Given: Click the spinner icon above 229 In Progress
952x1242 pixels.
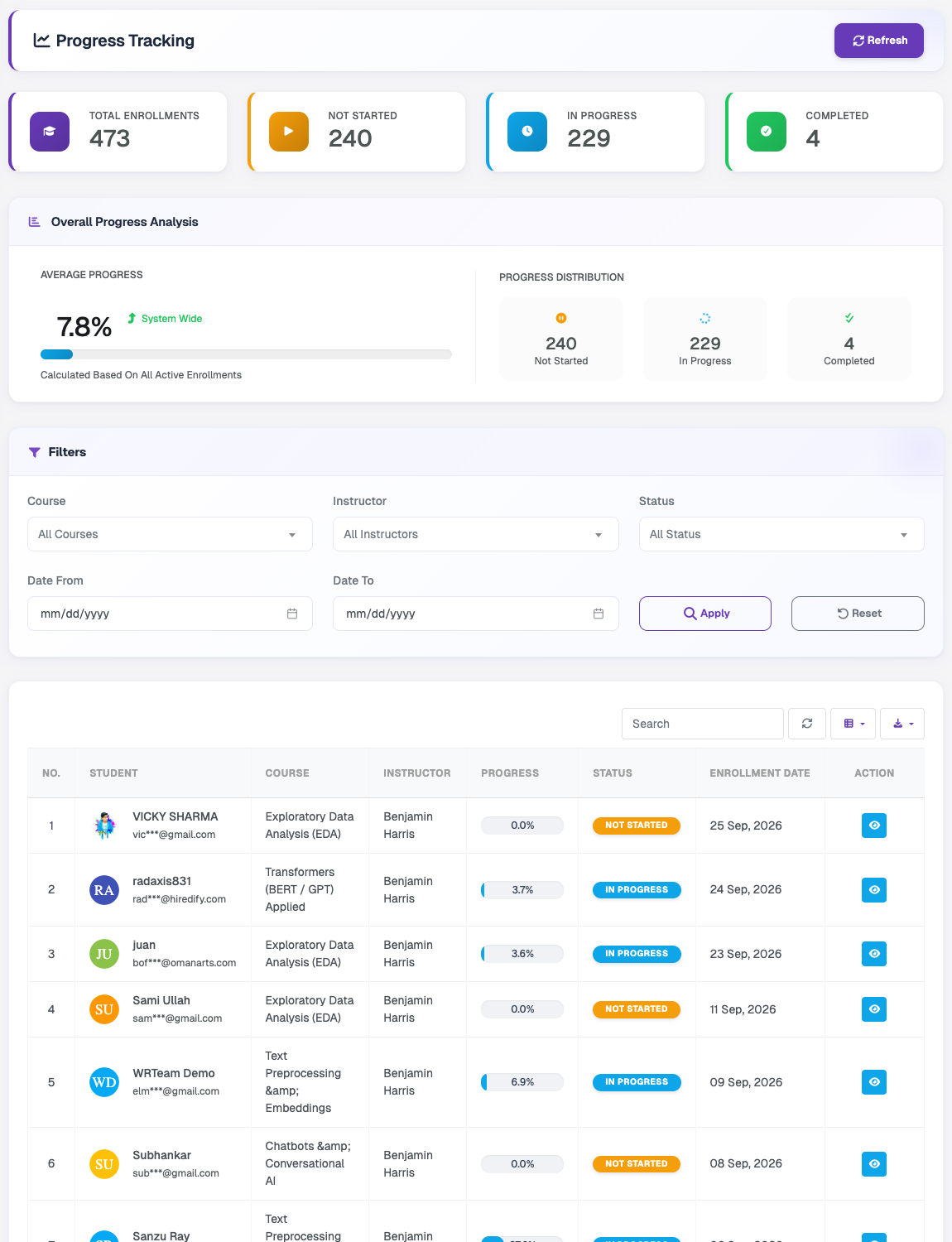Looking at the screenshot, I should (705, 318).
